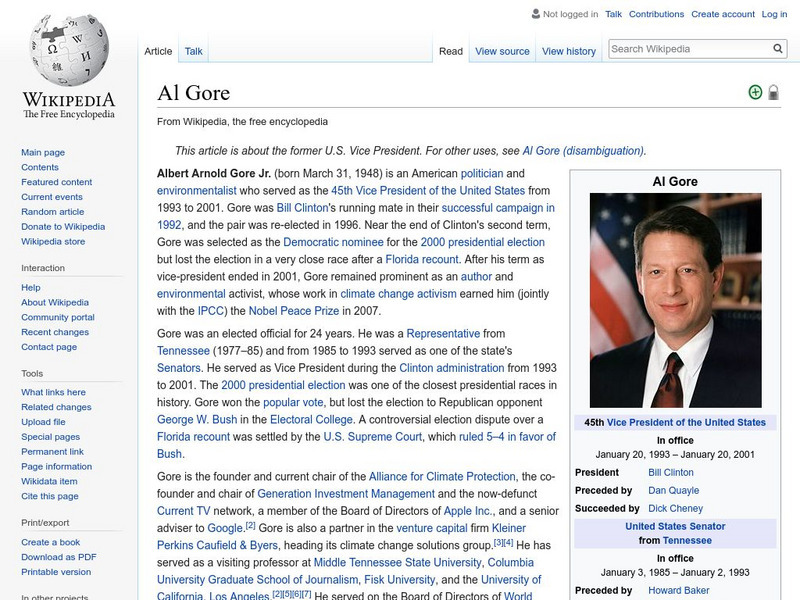Screen dimensions: 800x600
Task: Load a Random article
Action: point(53,211)
